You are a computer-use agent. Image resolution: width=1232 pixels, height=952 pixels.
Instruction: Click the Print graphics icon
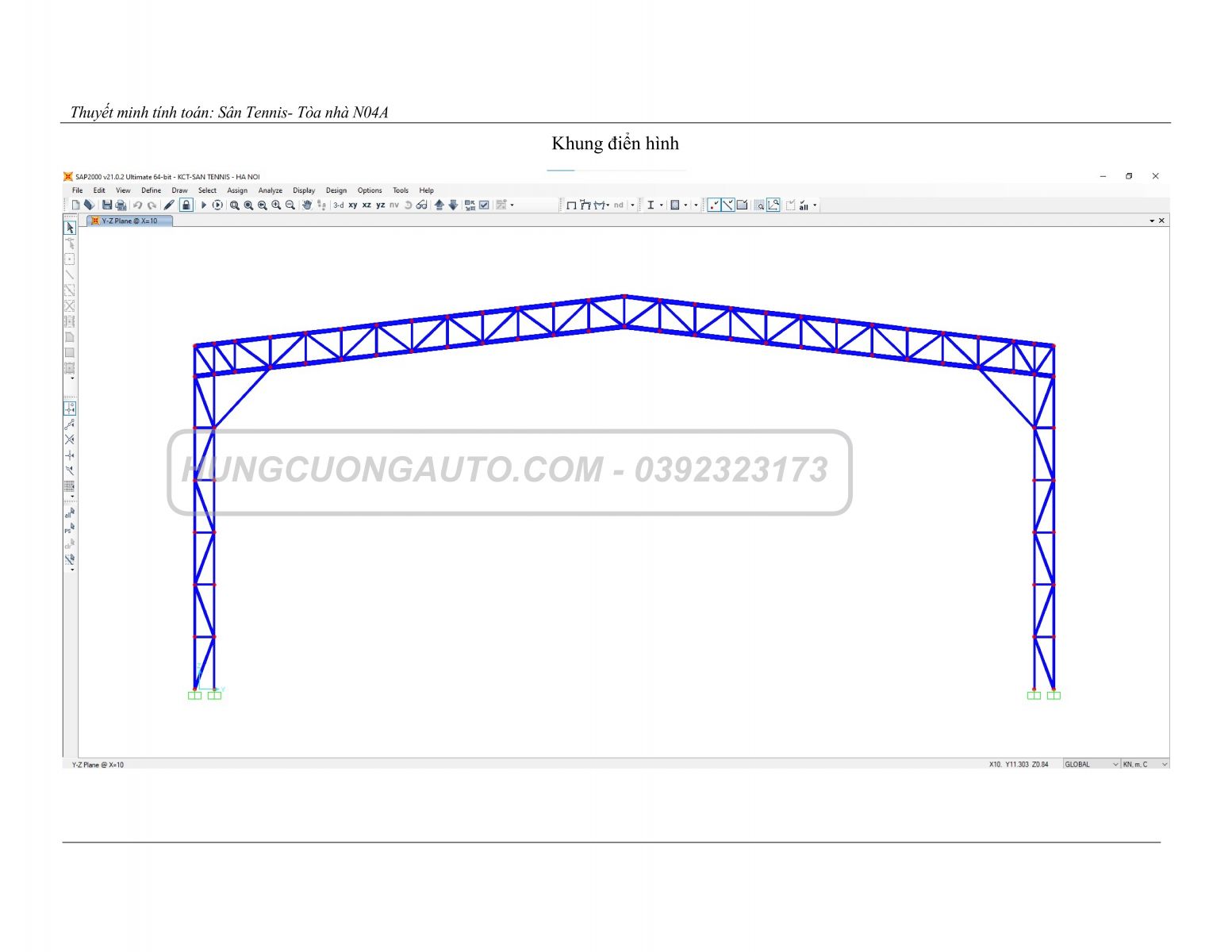point(121,205)
